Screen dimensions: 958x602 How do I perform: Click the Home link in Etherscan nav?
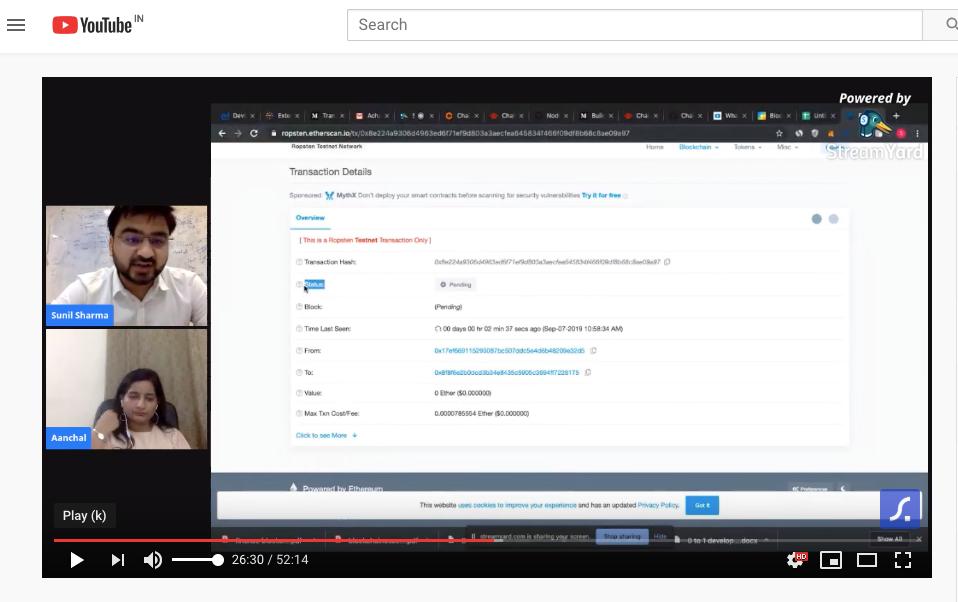[x=654, y=147]
